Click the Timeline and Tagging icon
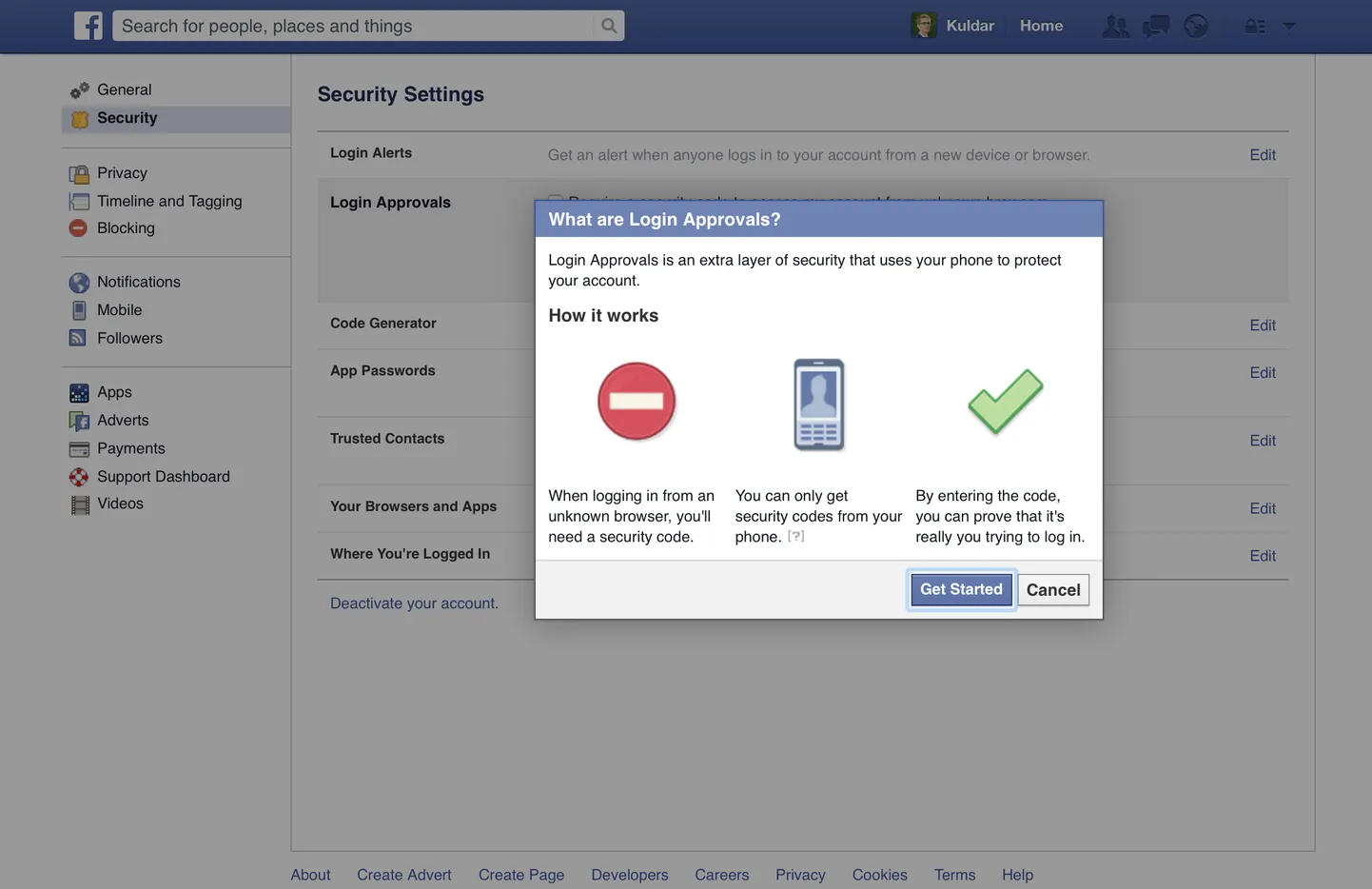 [79, 202]
